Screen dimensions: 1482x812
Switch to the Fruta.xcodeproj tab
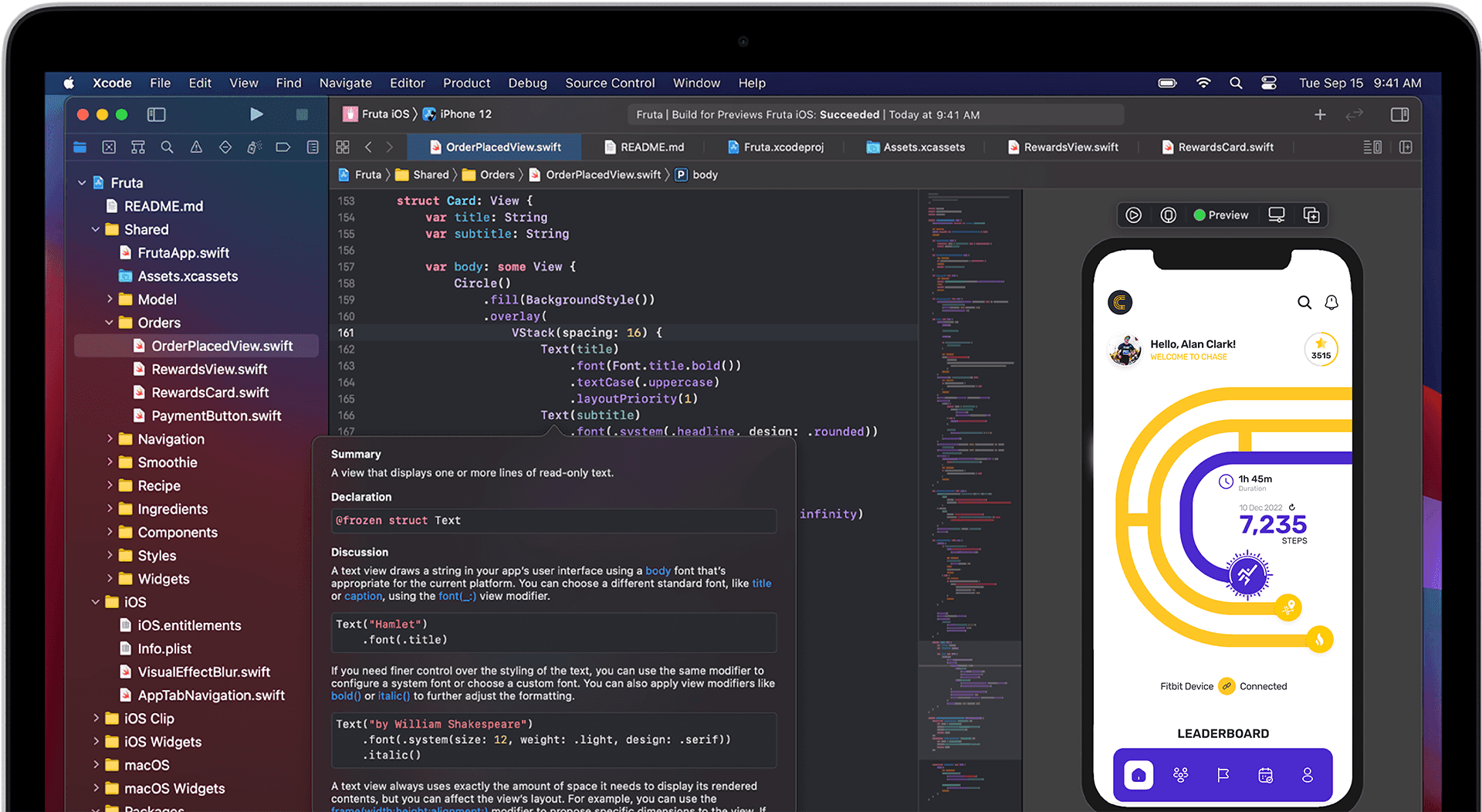(x=775, y=147)
